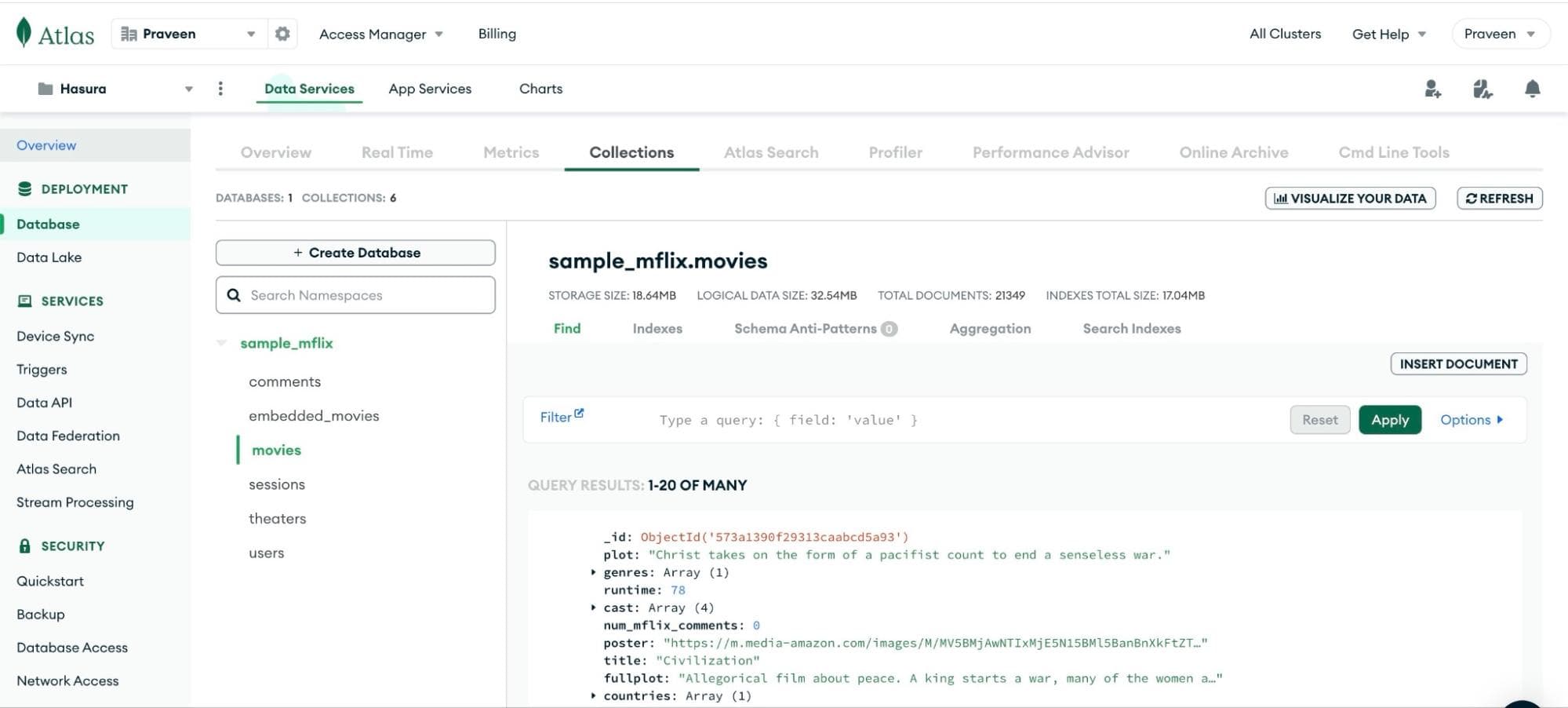Click the Filter external link icon
Screen dimensions: 1568x708
click(x=579, y=413)
